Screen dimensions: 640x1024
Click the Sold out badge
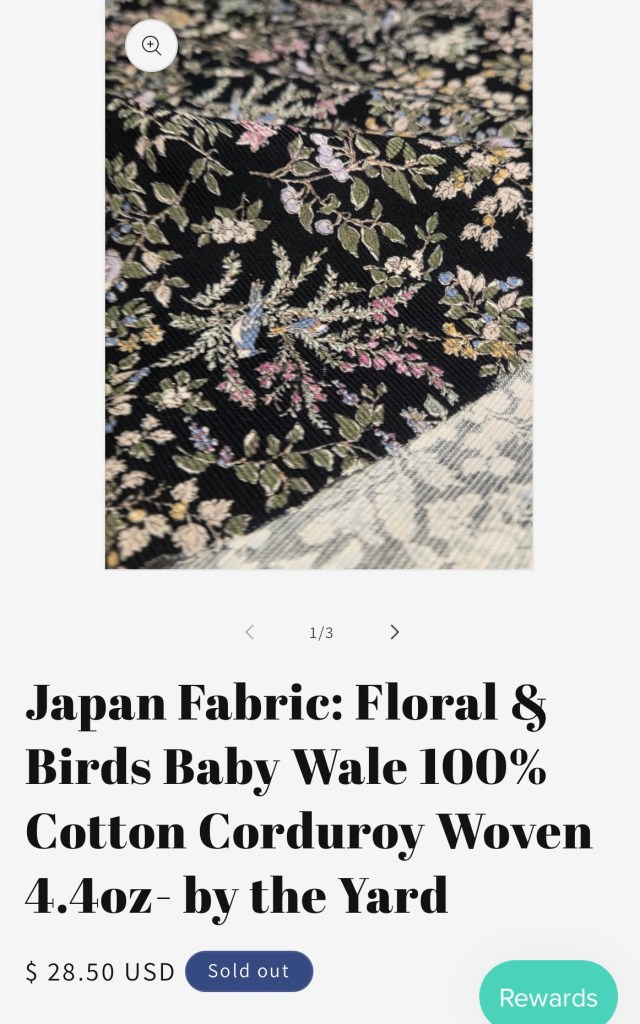249,971
